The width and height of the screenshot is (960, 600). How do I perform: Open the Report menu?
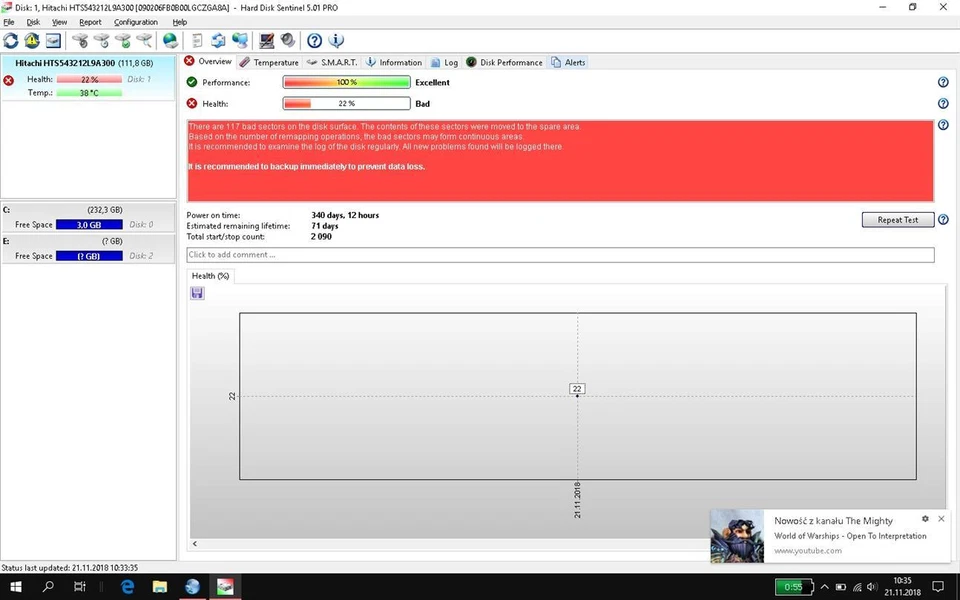90,22
